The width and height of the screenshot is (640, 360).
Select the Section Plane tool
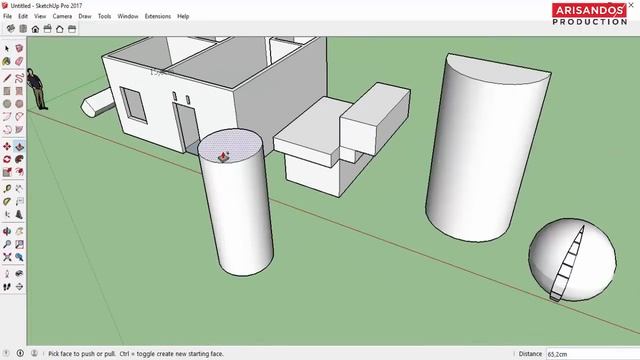pos(19,287)
